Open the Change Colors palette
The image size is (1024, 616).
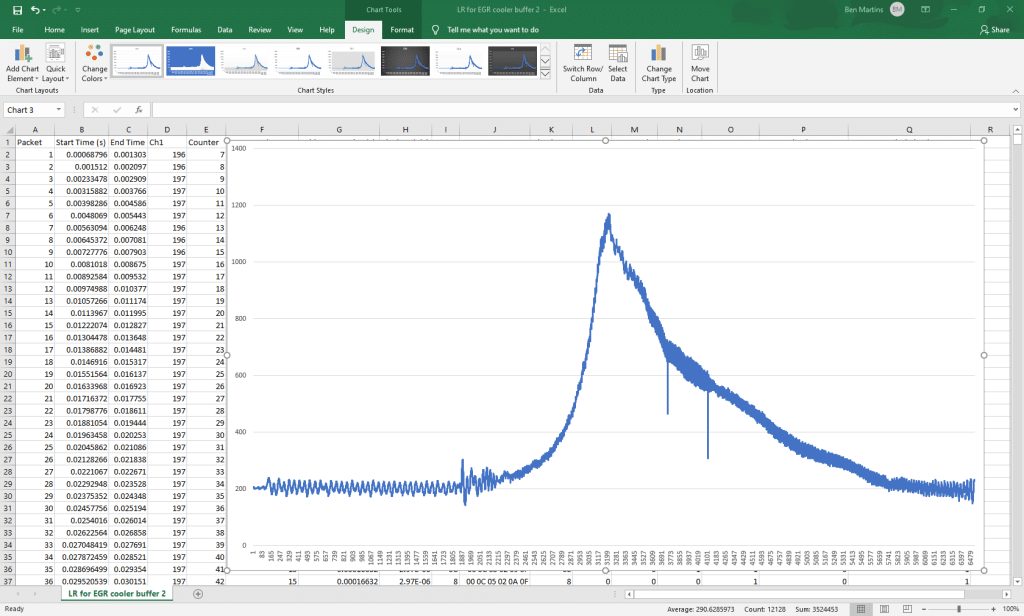94,63
